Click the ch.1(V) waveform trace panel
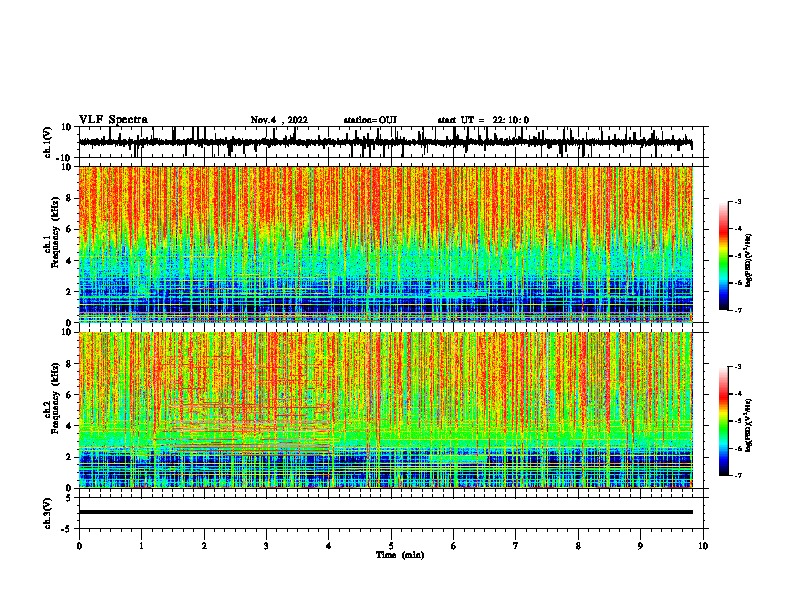Screen dimensions: 792x612 pos(390,142)
